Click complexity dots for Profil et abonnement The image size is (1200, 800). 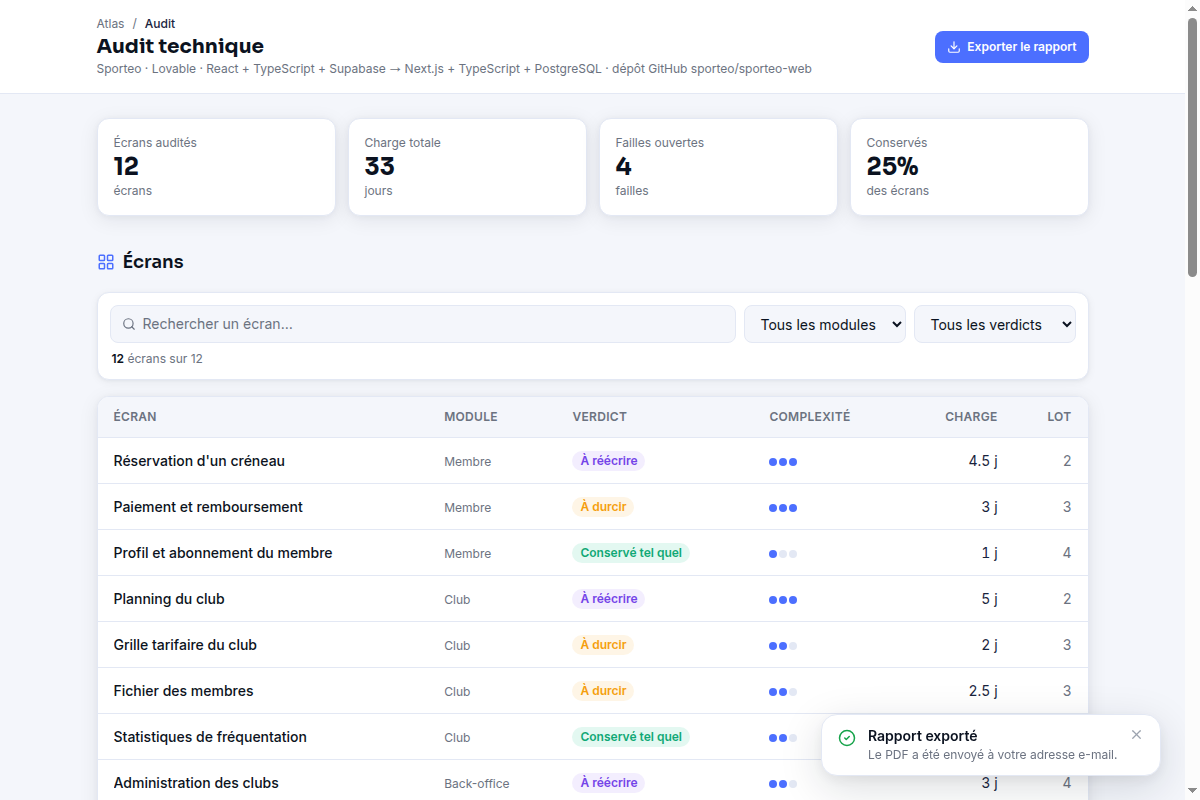tap(783, 554)
